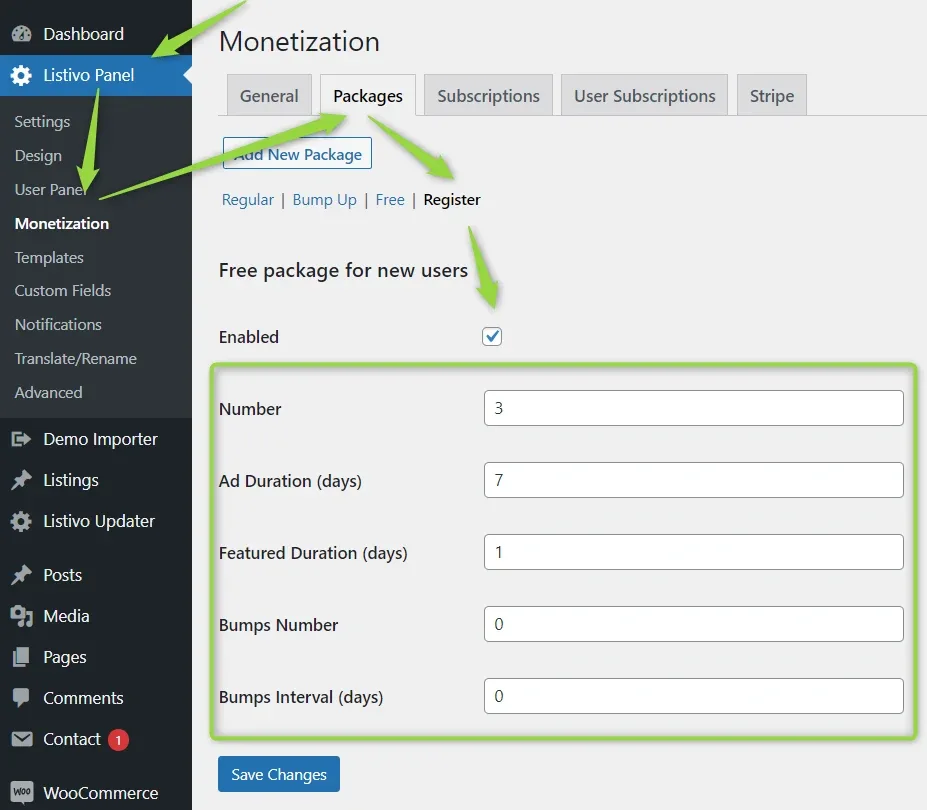Open Translate/Rename submenu item
The height and width of the screenshot is (810, 927).
76,359
